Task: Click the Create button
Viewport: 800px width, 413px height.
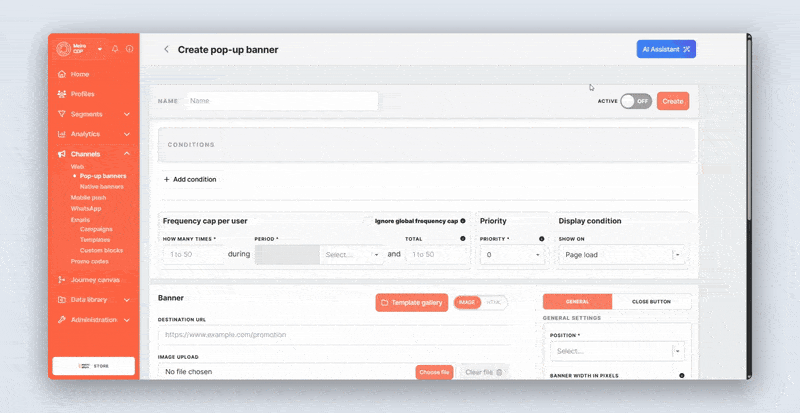Action: [673, 101]
